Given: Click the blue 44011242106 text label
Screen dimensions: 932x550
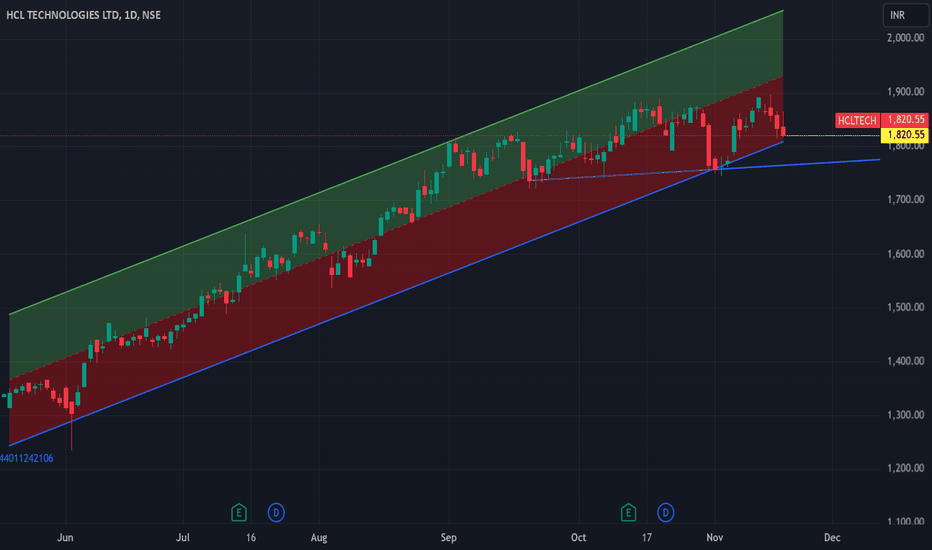Looking at the screenshot, I should (27, 458).
